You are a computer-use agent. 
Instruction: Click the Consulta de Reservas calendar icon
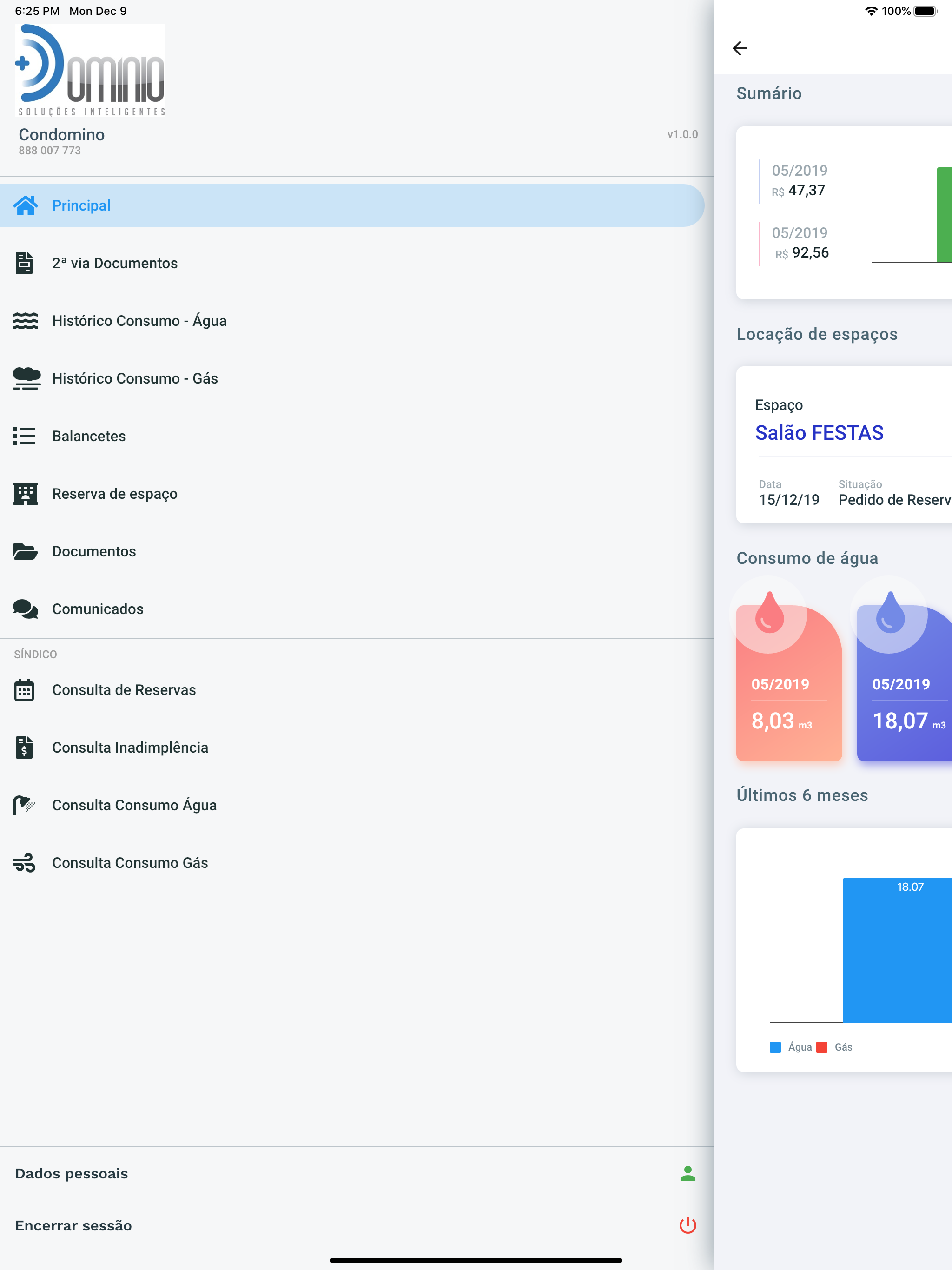point(24,690)
